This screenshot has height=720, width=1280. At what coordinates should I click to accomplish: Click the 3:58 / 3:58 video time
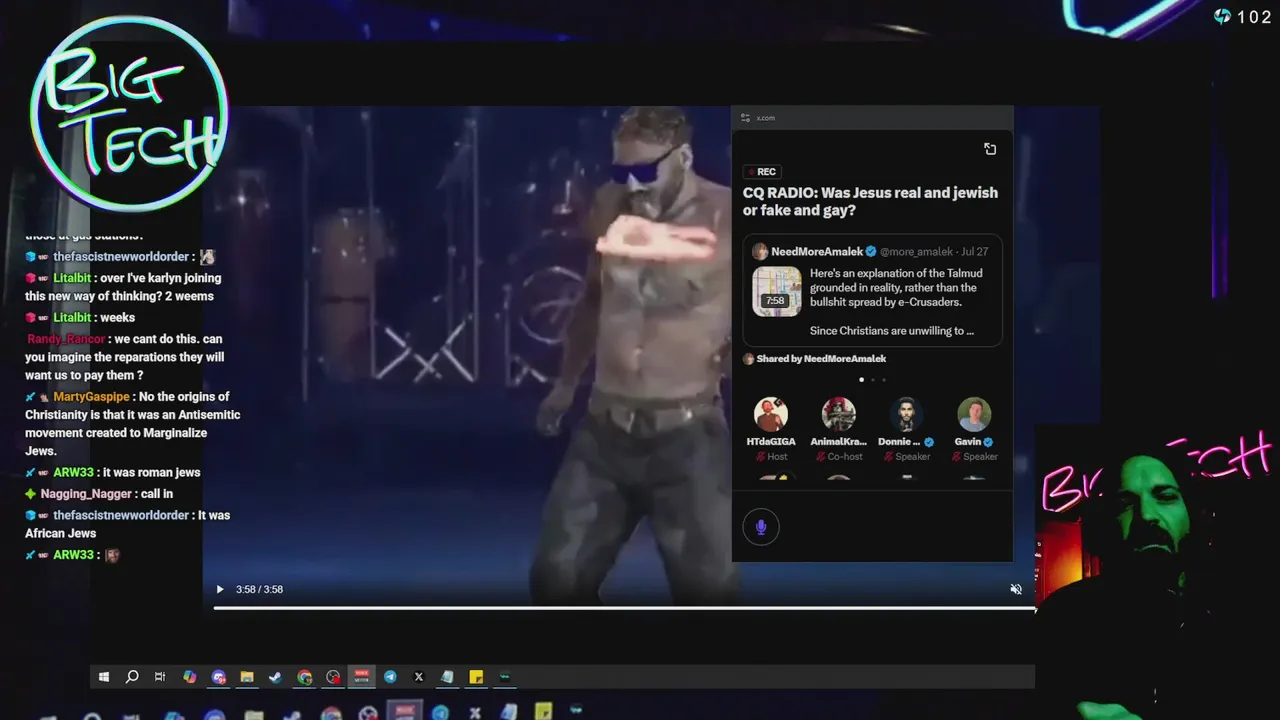point(259,590)
